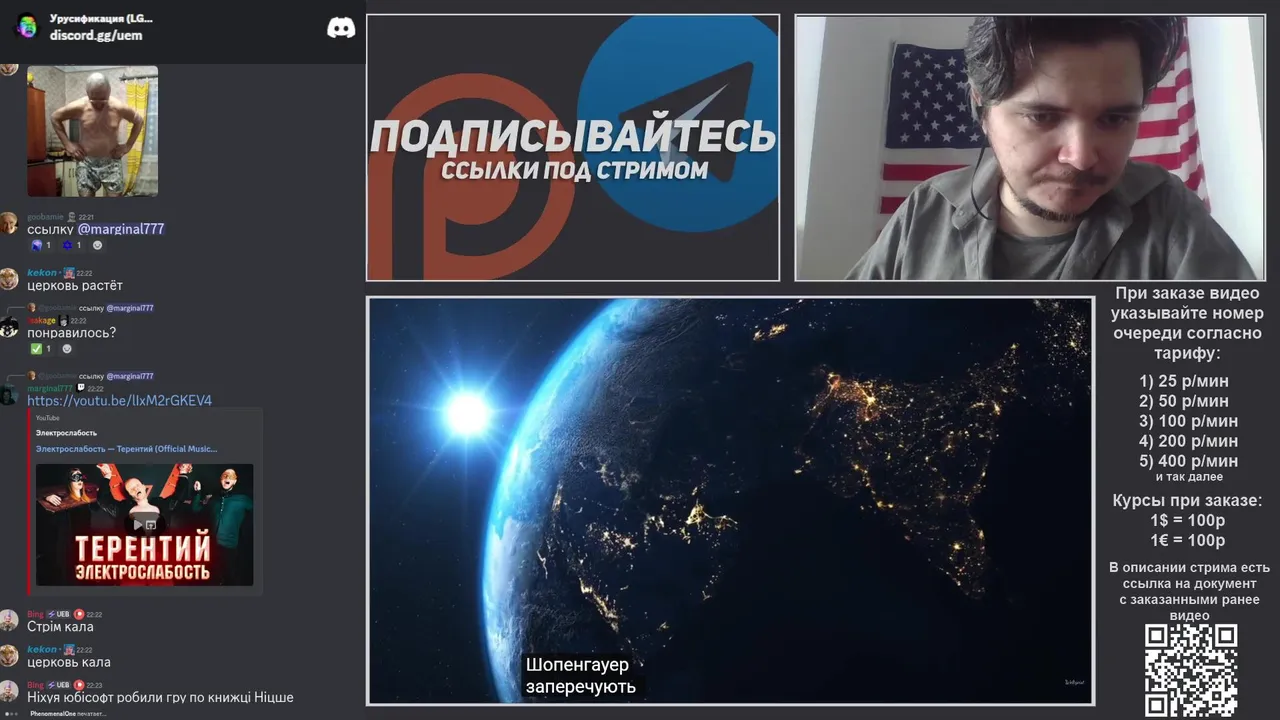Click kekon's avatar next to 'церковь растёт'
This screenshot has width=1280, height=720.
pyautogui.click(x=9, y=279)
